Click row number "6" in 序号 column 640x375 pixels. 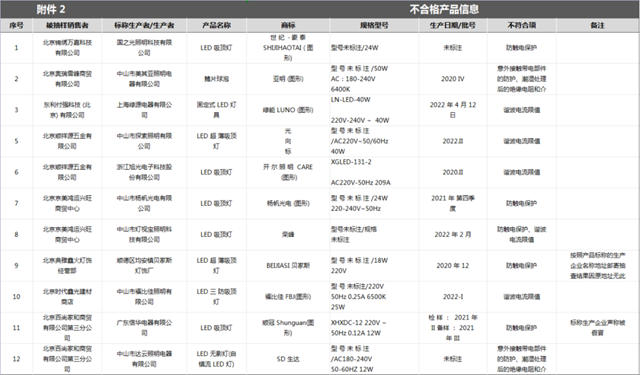16,172
